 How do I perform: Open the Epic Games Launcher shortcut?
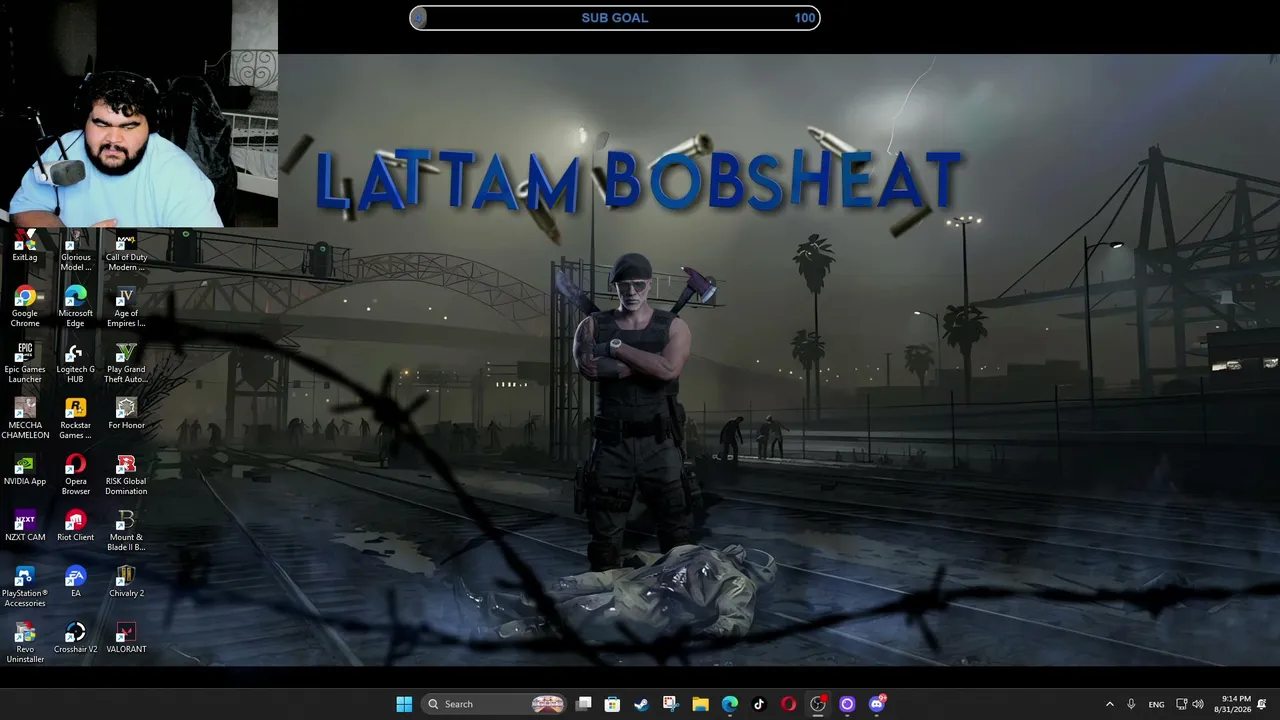point(25,363)
